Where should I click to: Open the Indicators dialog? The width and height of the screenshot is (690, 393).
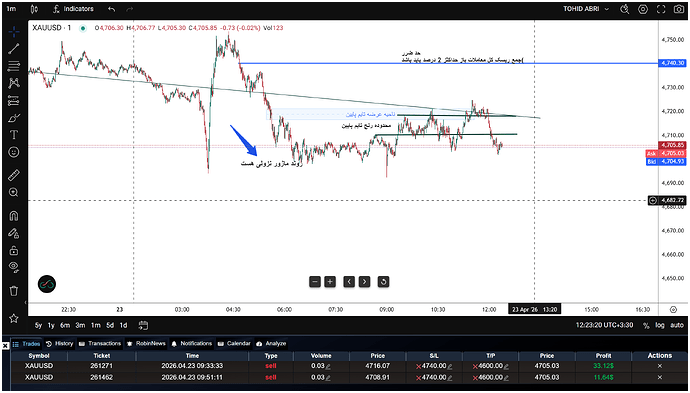pyautogui.click(x=73, y=9)
